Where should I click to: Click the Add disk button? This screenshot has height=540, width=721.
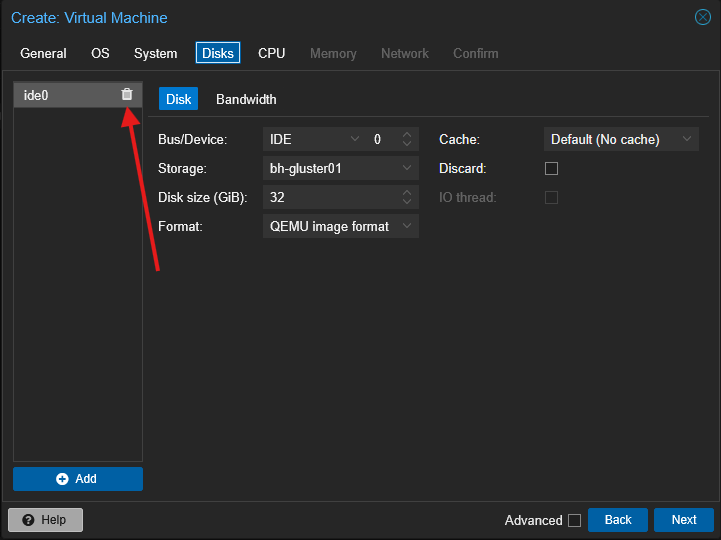(78, 479)
